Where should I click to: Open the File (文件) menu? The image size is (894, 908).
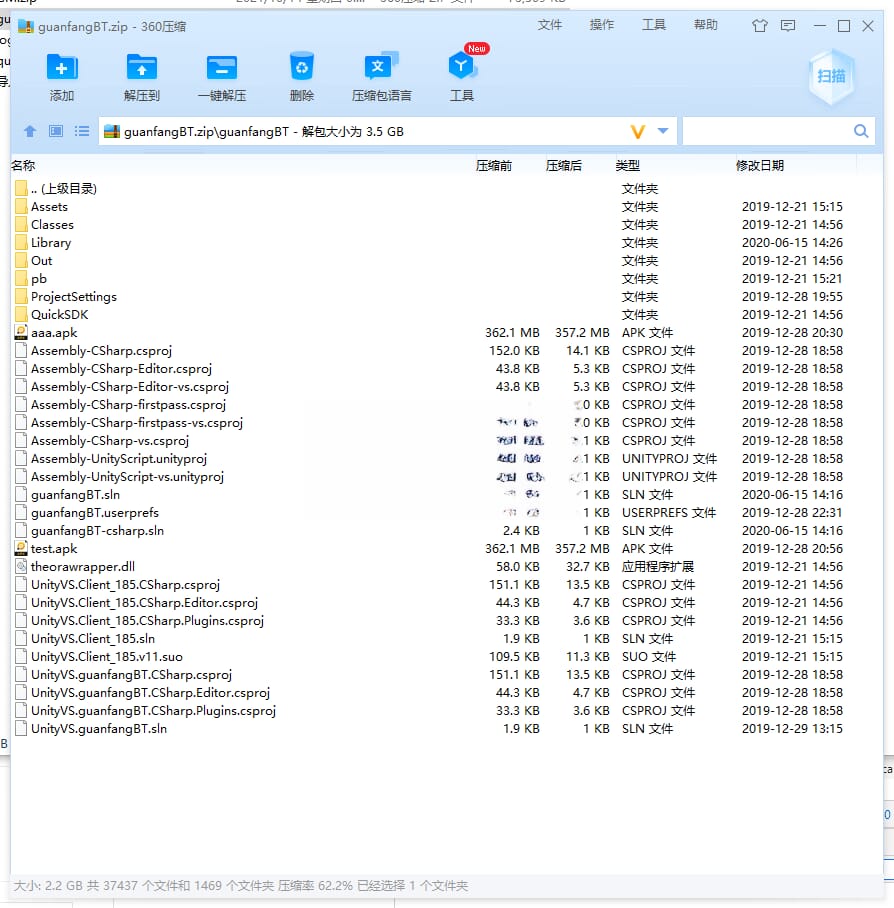549,25
